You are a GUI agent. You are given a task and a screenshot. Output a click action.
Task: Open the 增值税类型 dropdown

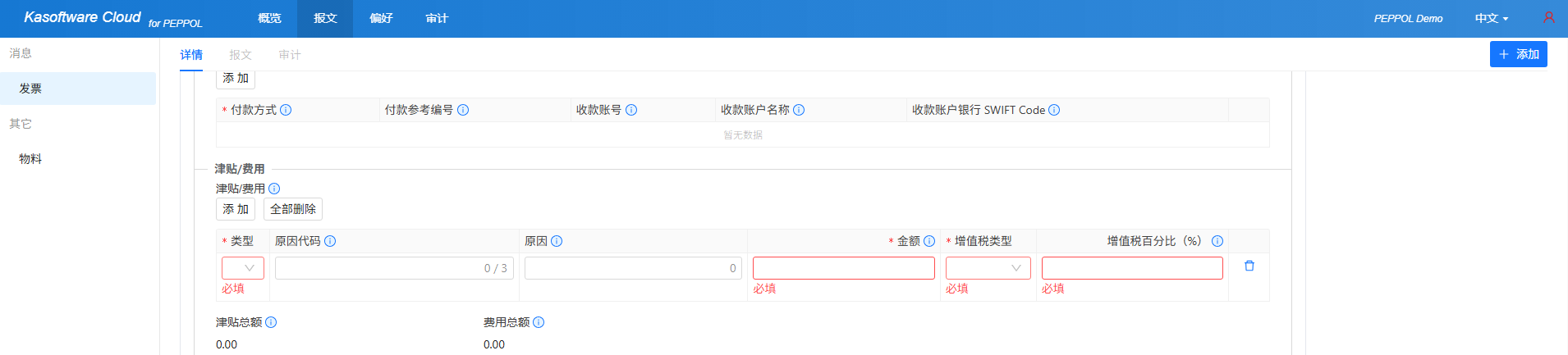pyautogui.click(x=988, y=268)
